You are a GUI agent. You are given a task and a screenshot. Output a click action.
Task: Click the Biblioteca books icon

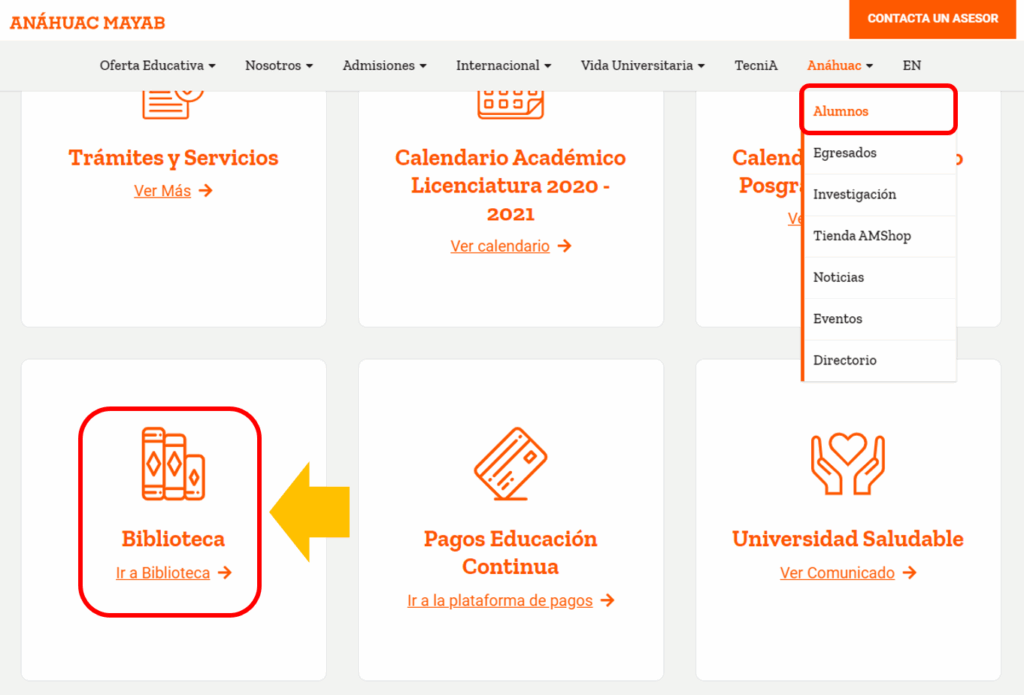[173, 463]
